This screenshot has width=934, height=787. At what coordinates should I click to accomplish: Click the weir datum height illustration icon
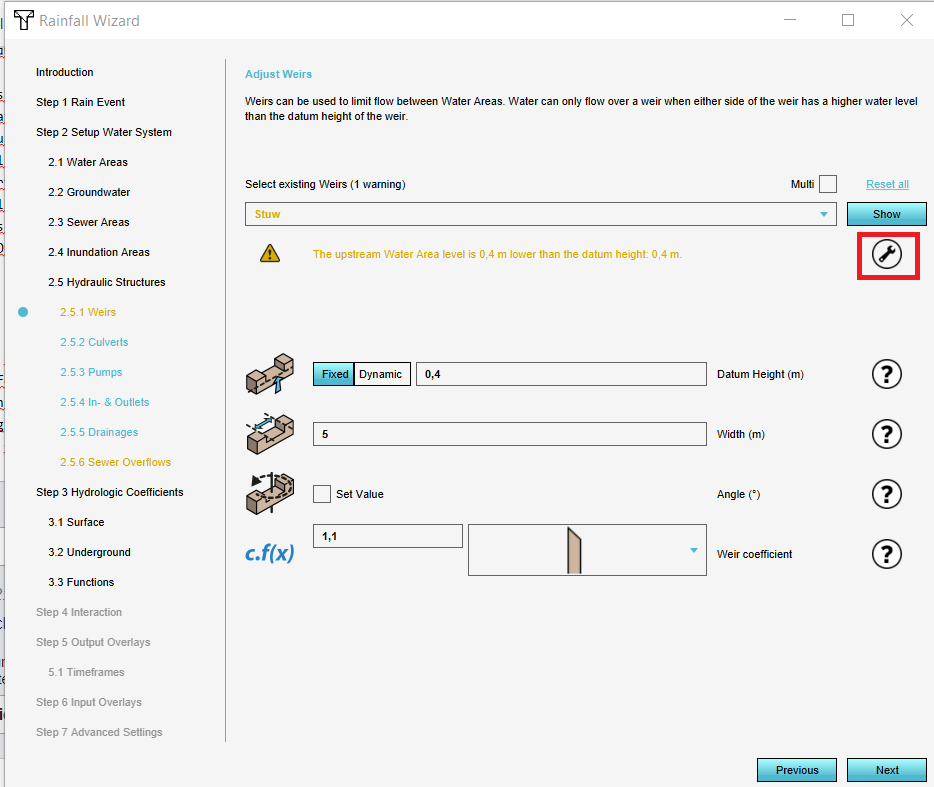(x=270, y=373)
